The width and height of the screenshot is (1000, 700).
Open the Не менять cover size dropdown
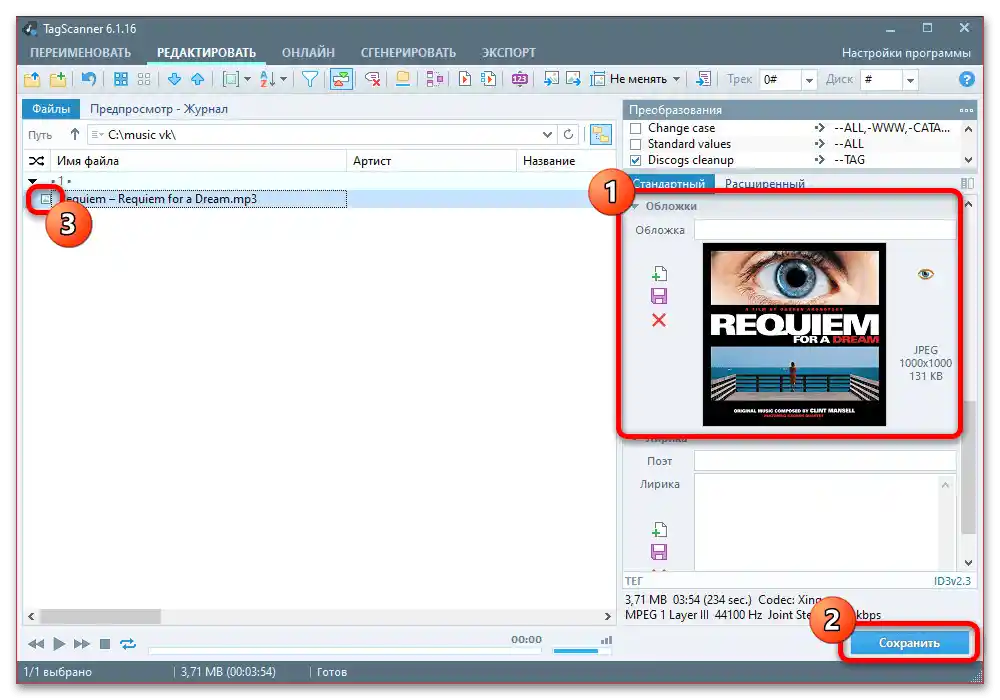pyautogui.click(x=676, y=79)
